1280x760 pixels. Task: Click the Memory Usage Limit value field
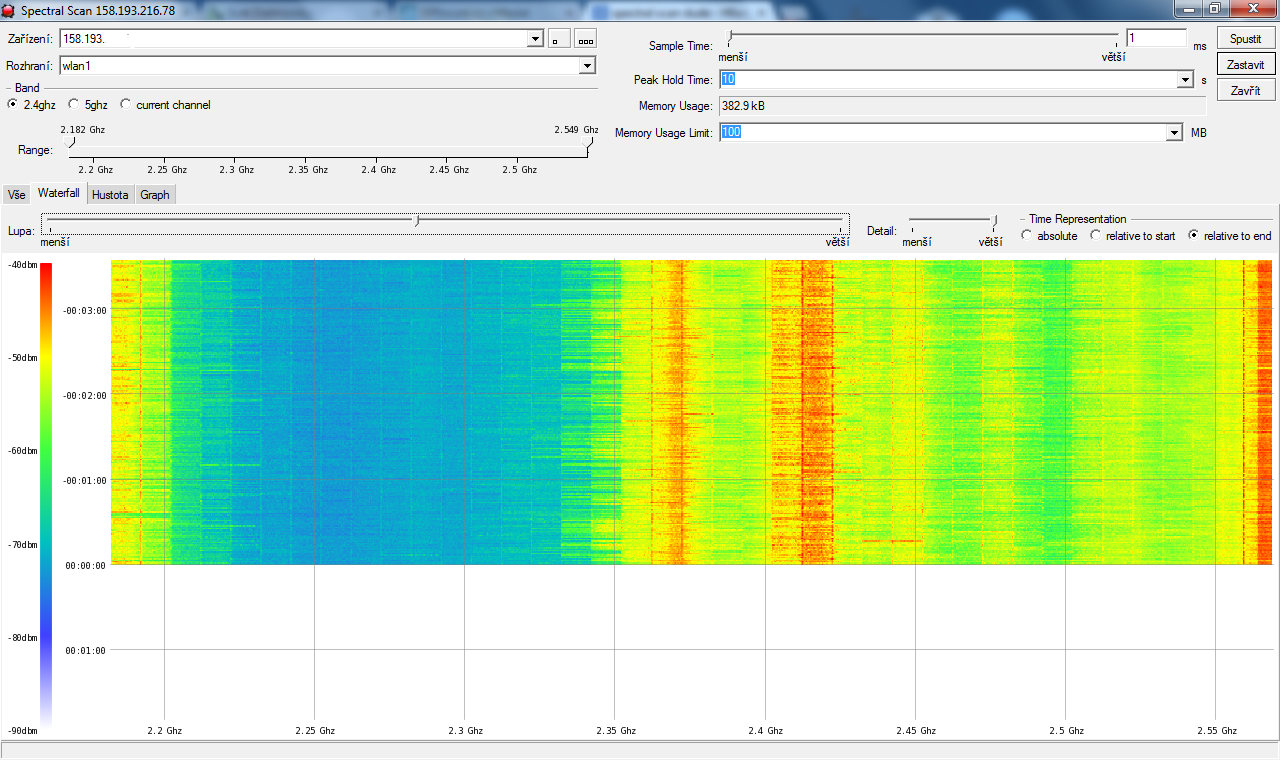pyautogui.click(x=942, y=132)
